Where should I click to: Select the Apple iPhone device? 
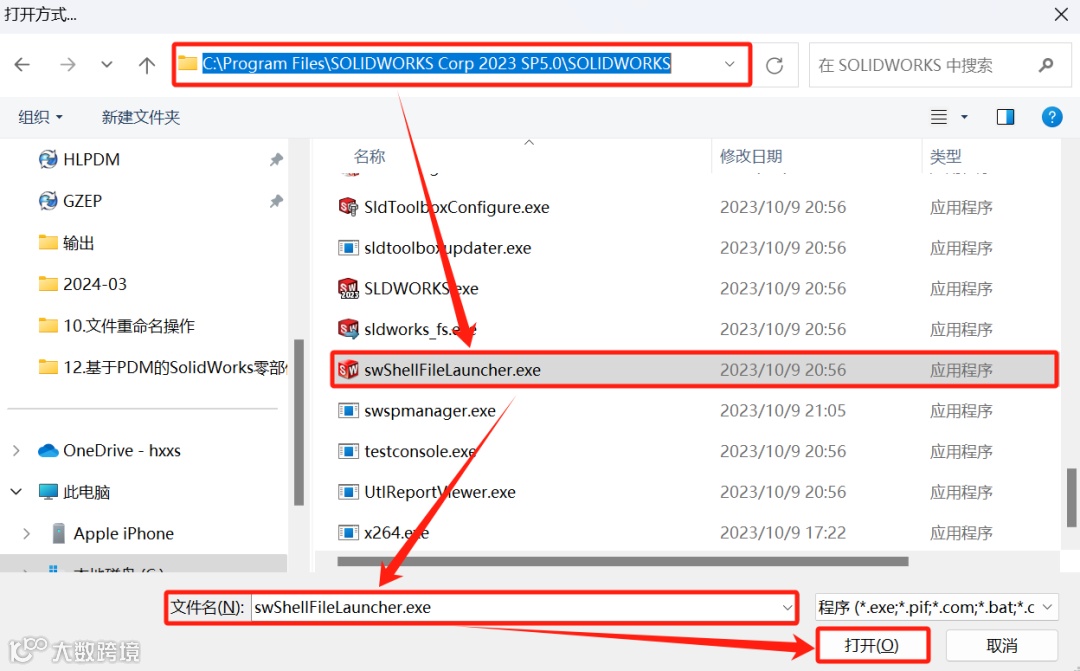click(113, 534)
